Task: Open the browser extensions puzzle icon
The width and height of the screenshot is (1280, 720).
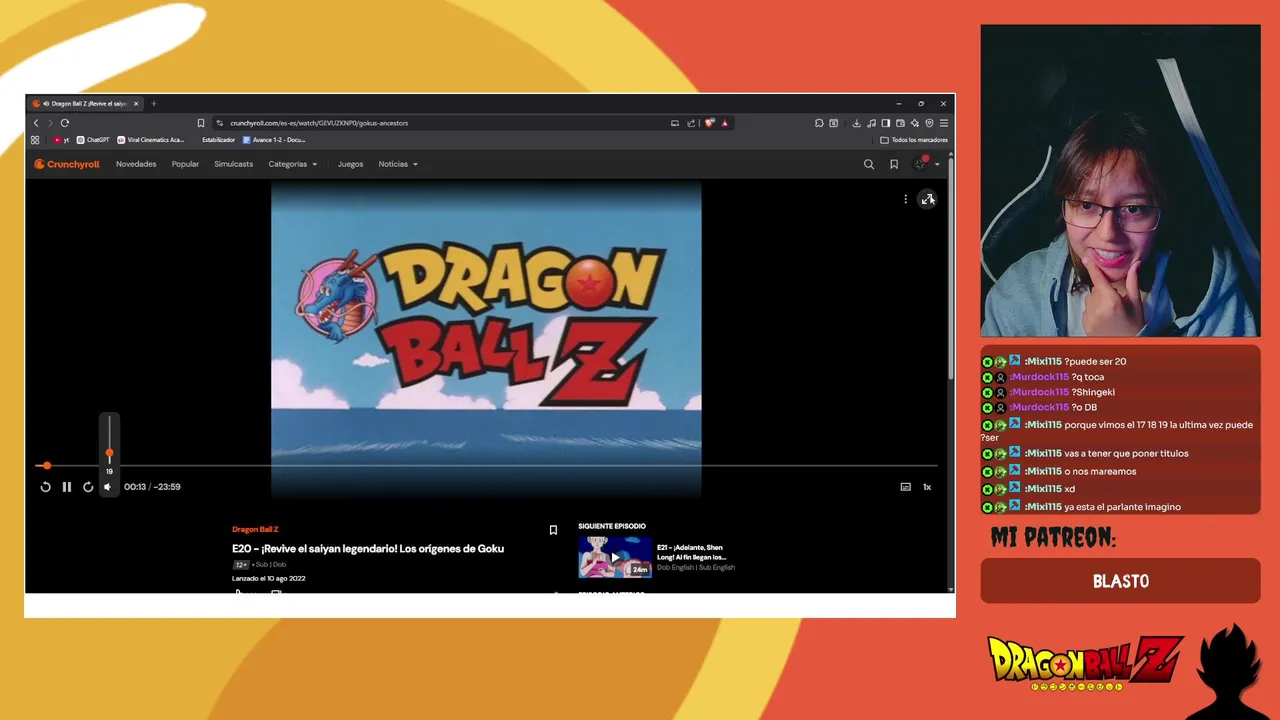Action: tap(819, 123)
